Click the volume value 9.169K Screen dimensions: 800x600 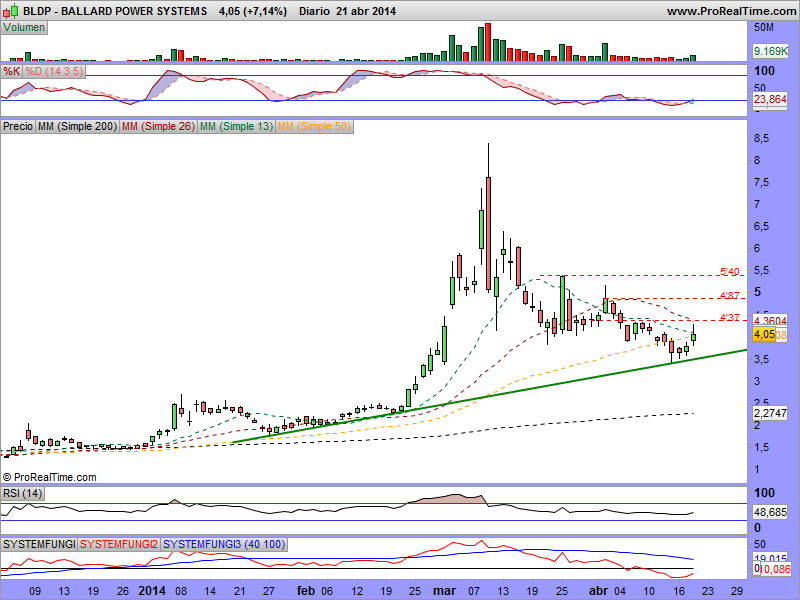coord(771,51)
